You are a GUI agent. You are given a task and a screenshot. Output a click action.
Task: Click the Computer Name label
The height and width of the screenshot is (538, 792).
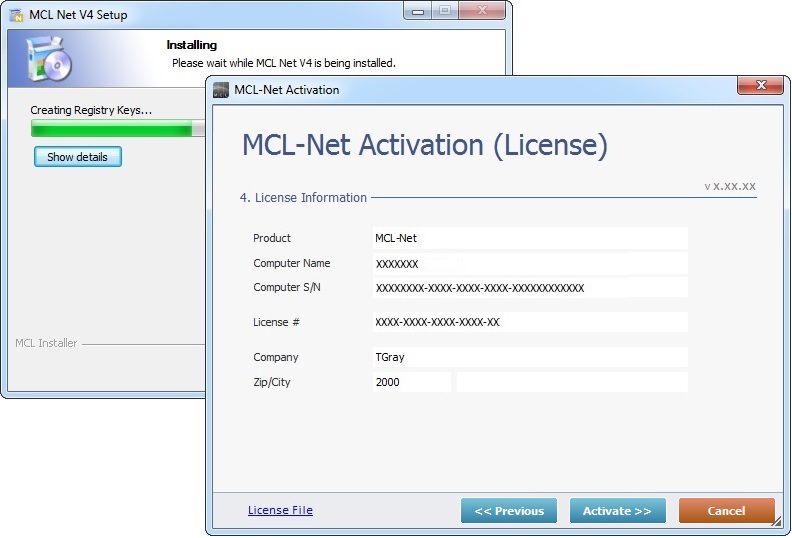click(x=291, y=263)
